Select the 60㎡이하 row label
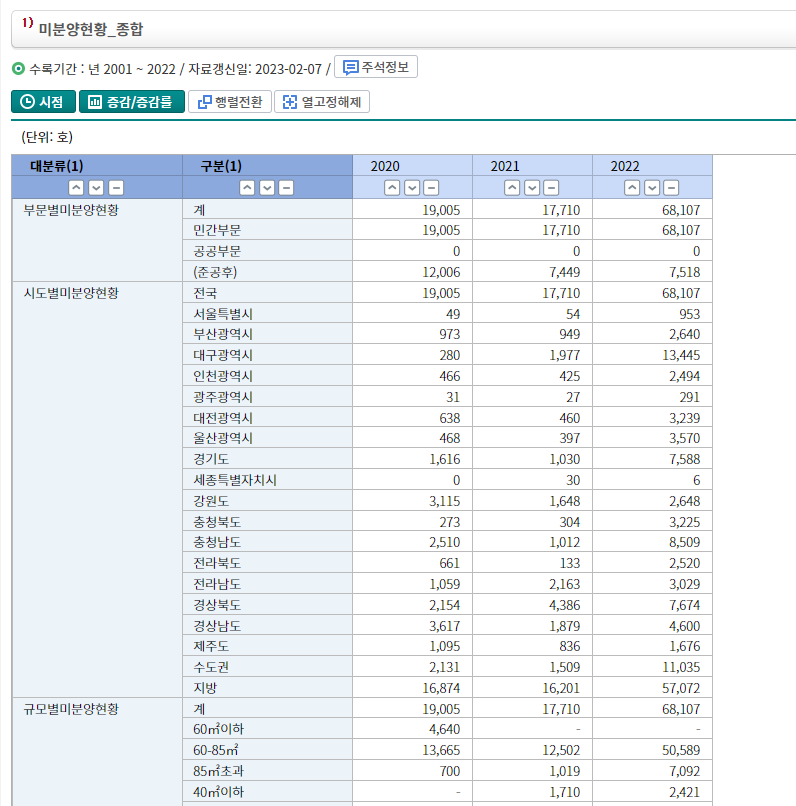Screen dimensions: 796x806 point(218,729)
